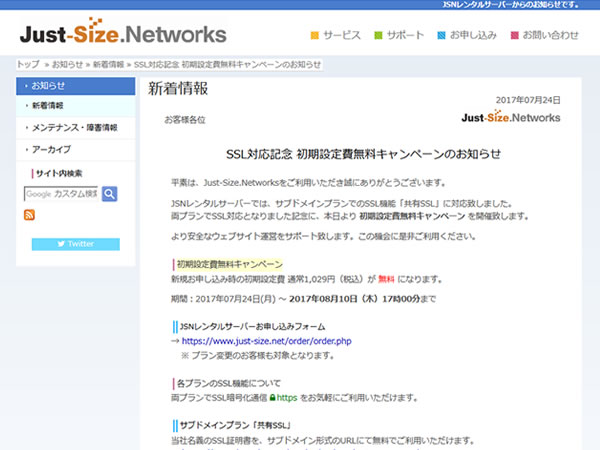This screenshot has width=600, height=450.
Task: Click the サイト内検索 label
Action: pos(59,173)
